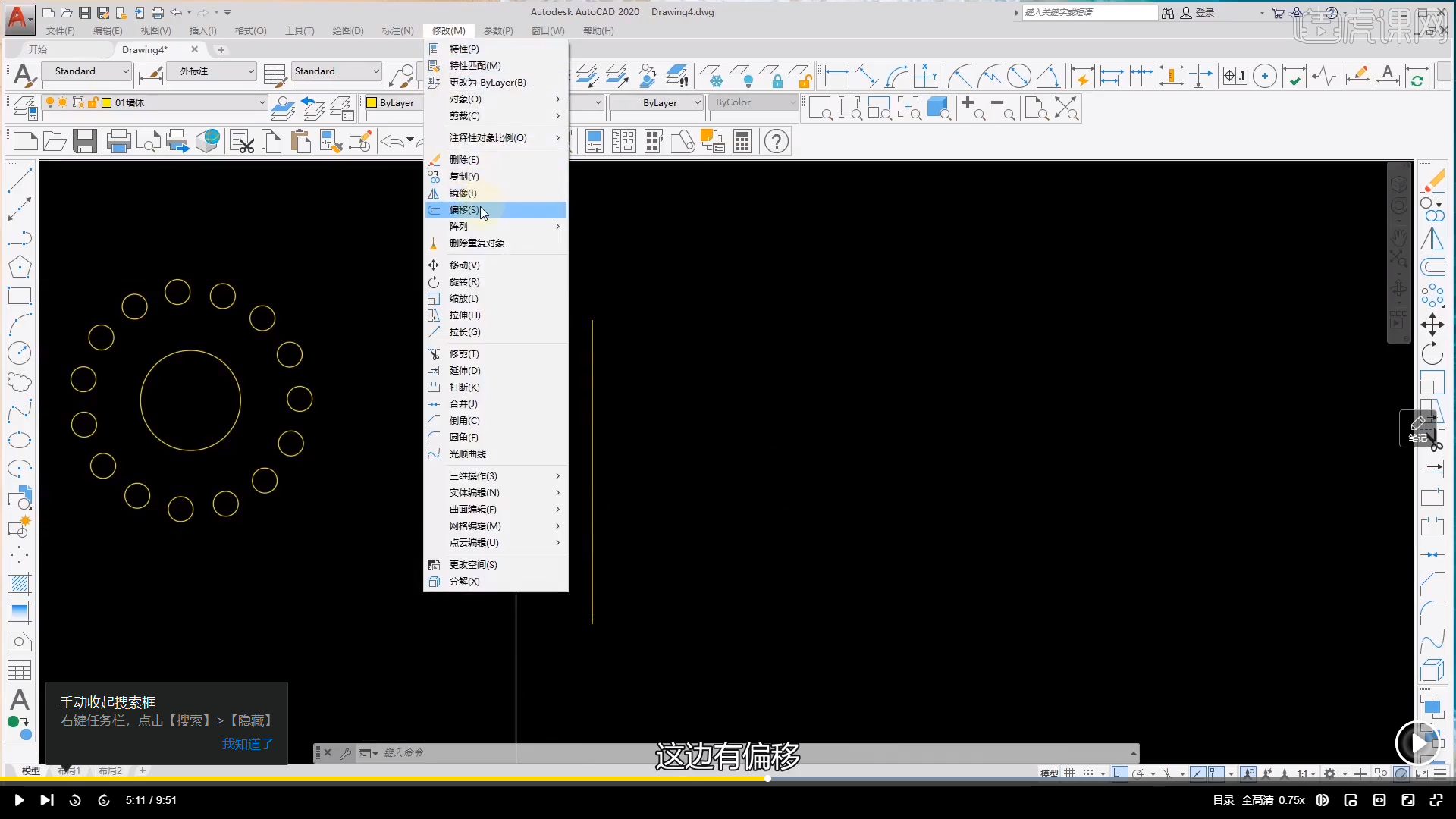Image resolution: width=1456 pixels, height=819 pixels.
Task: Expand the 对象(O) submenu
Action: click(x=496, y=99)
